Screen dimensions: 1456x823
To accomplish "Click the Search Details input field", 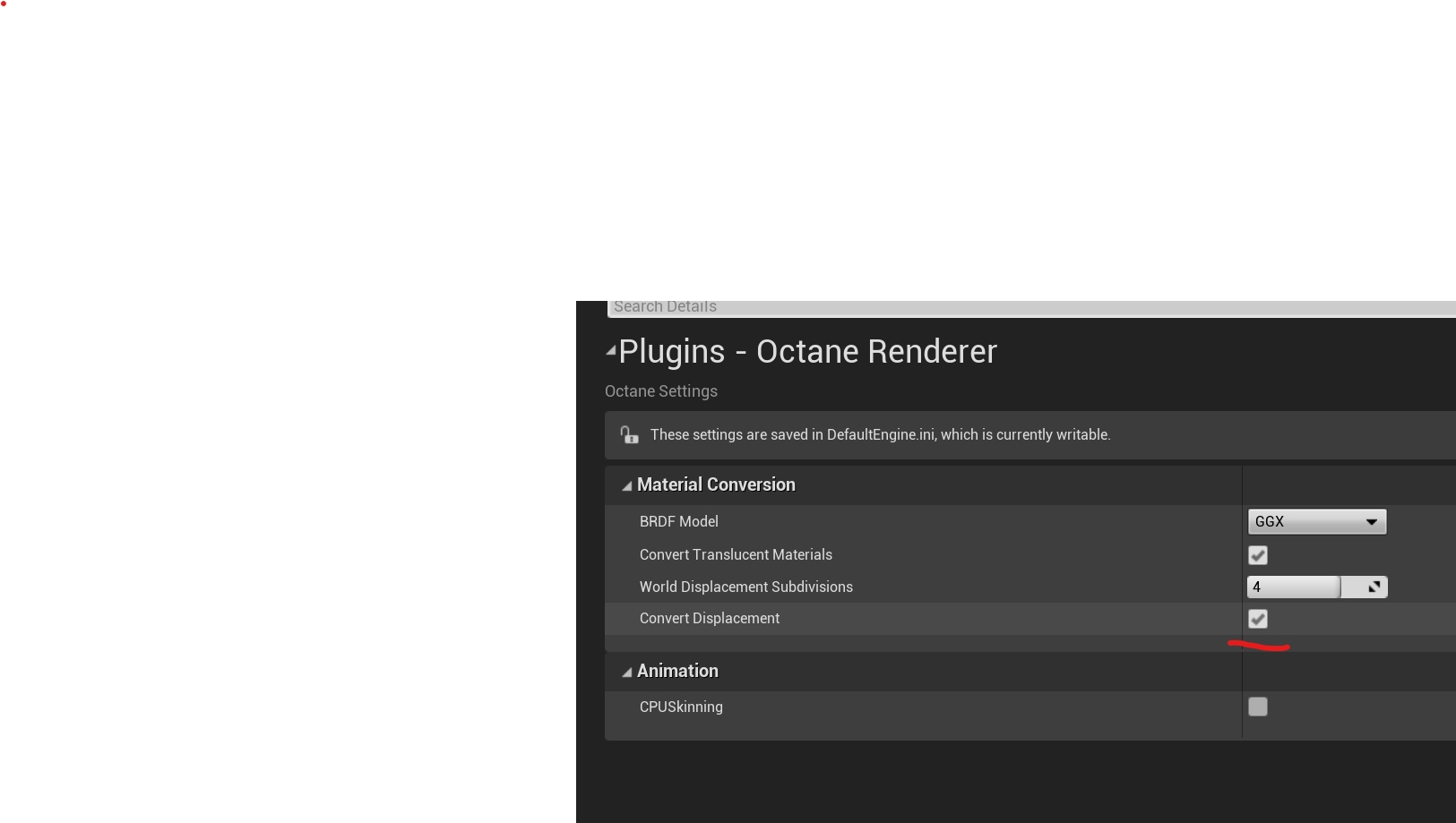I will [x=1032, y=307].
